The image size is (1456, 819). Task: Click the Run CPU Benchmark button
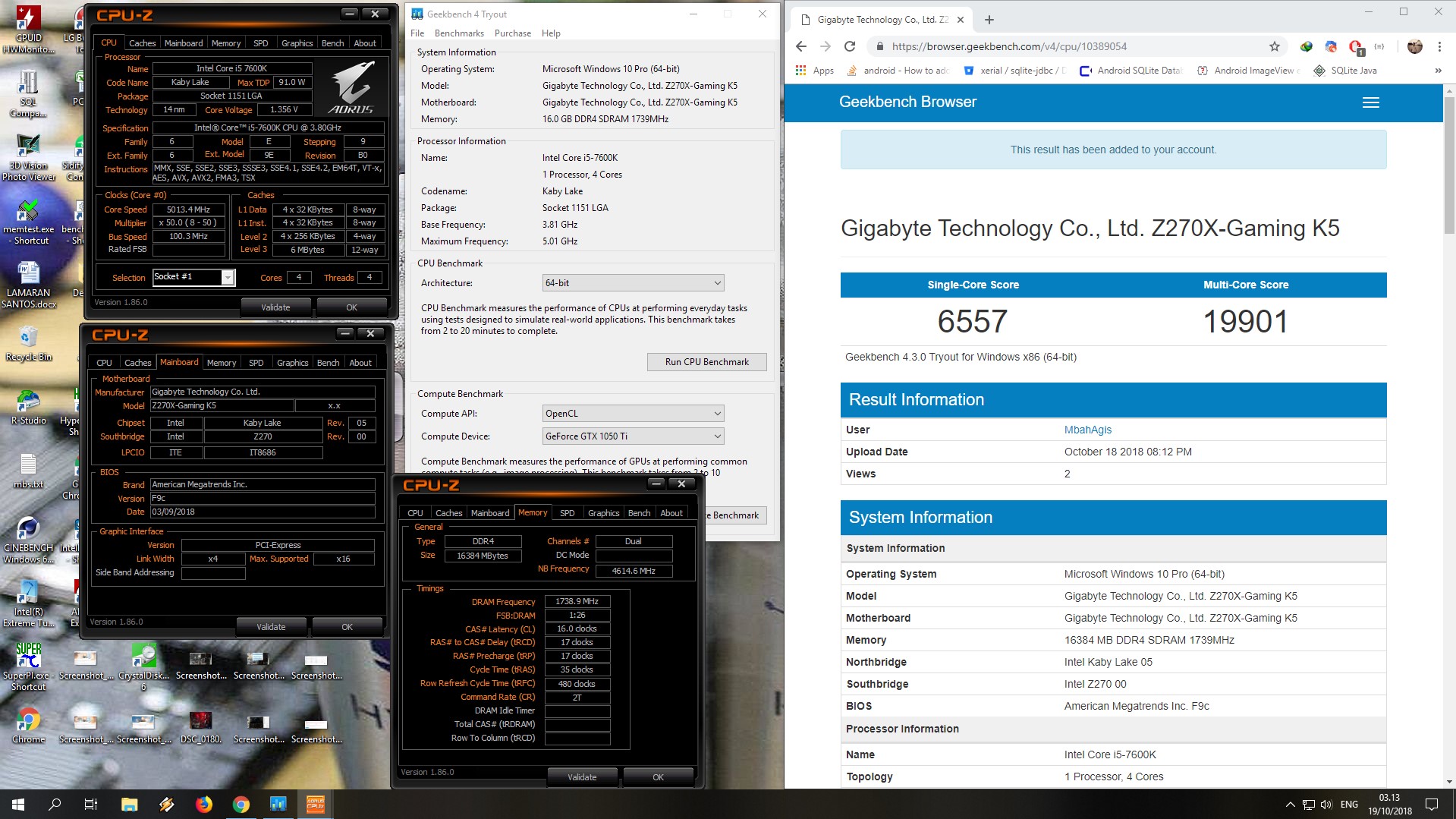pos(706,362)
